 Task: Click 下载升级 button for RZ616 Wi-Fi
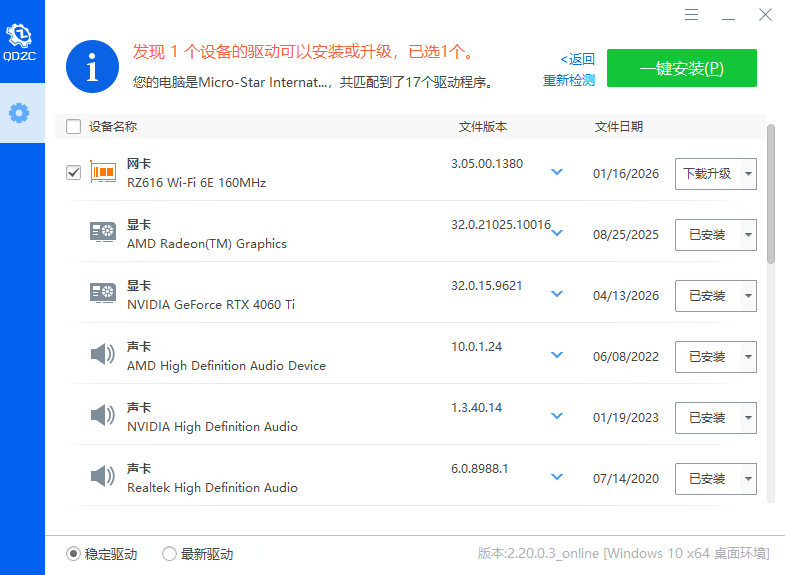[708, 174]
